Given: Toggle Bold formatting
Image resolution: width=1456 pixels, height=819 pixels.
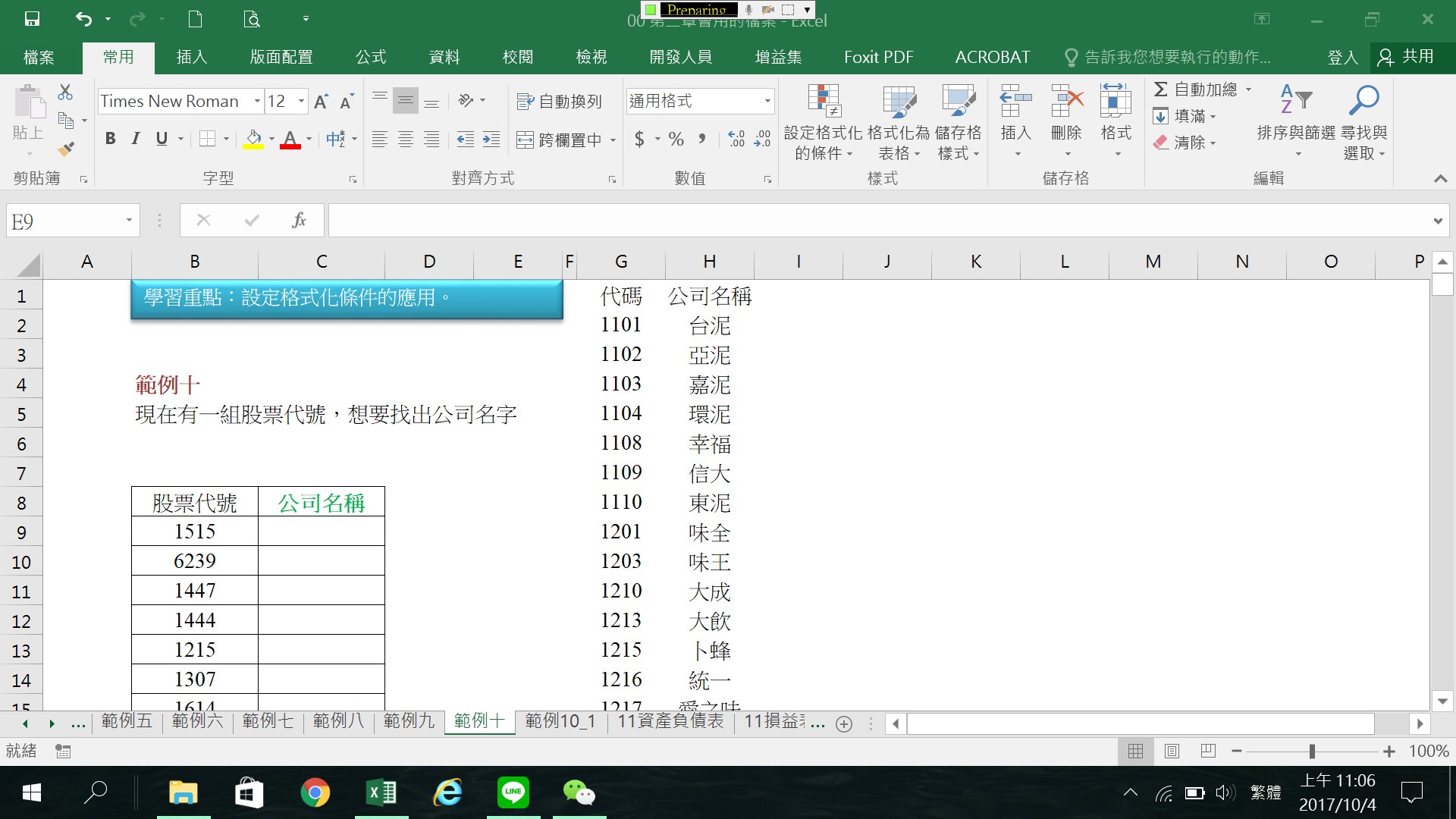Looking at the screenshot, I should click(x=111, y=139).
